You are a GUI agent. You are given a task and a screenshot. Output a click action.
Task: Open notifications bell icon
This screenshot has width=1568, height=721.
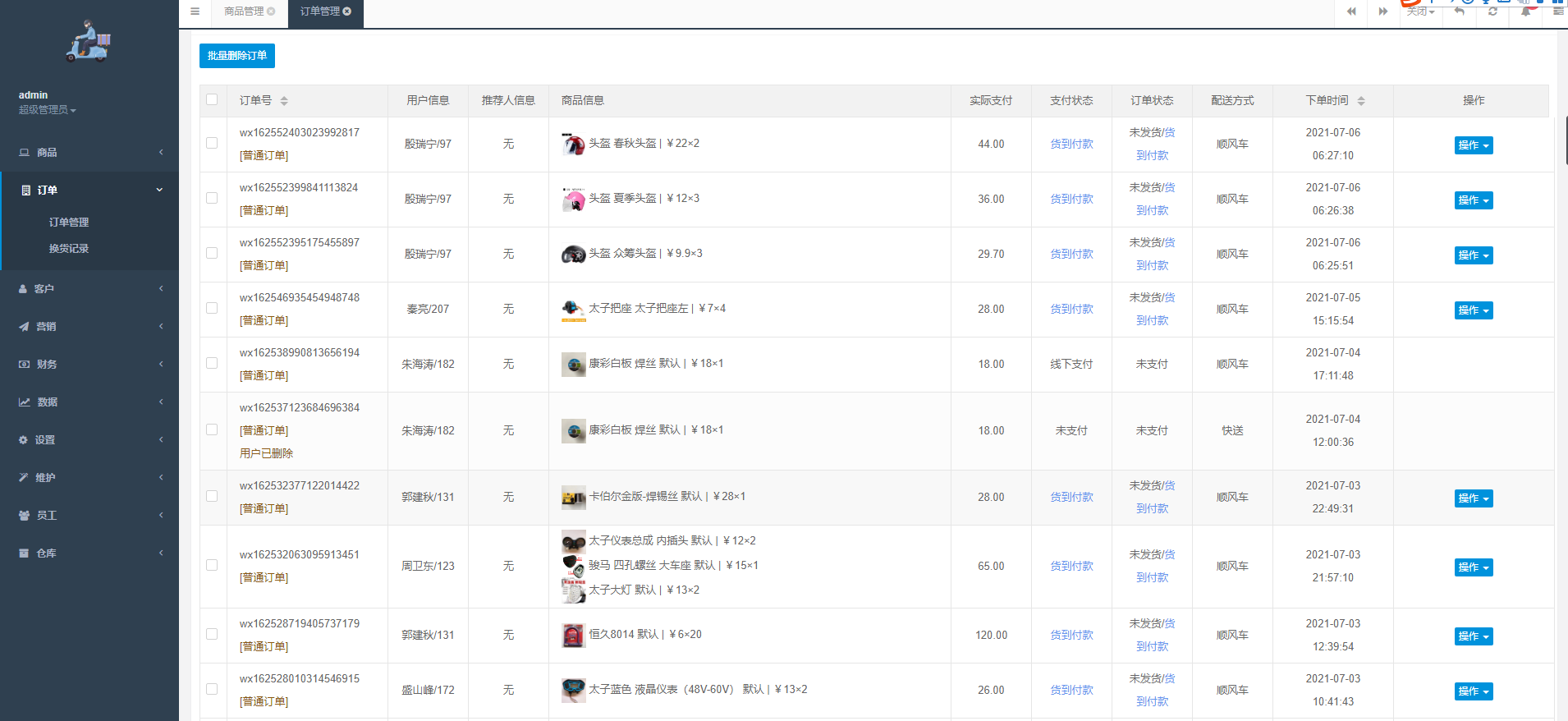coord(1525,11)
